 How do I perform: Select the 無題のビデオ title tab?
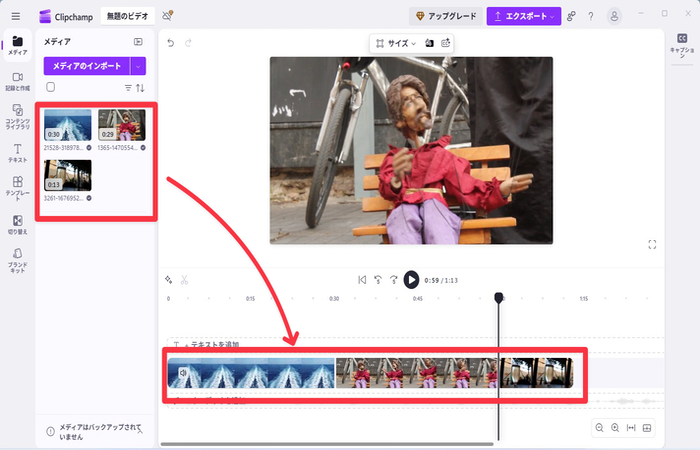[x=130, y=16]
